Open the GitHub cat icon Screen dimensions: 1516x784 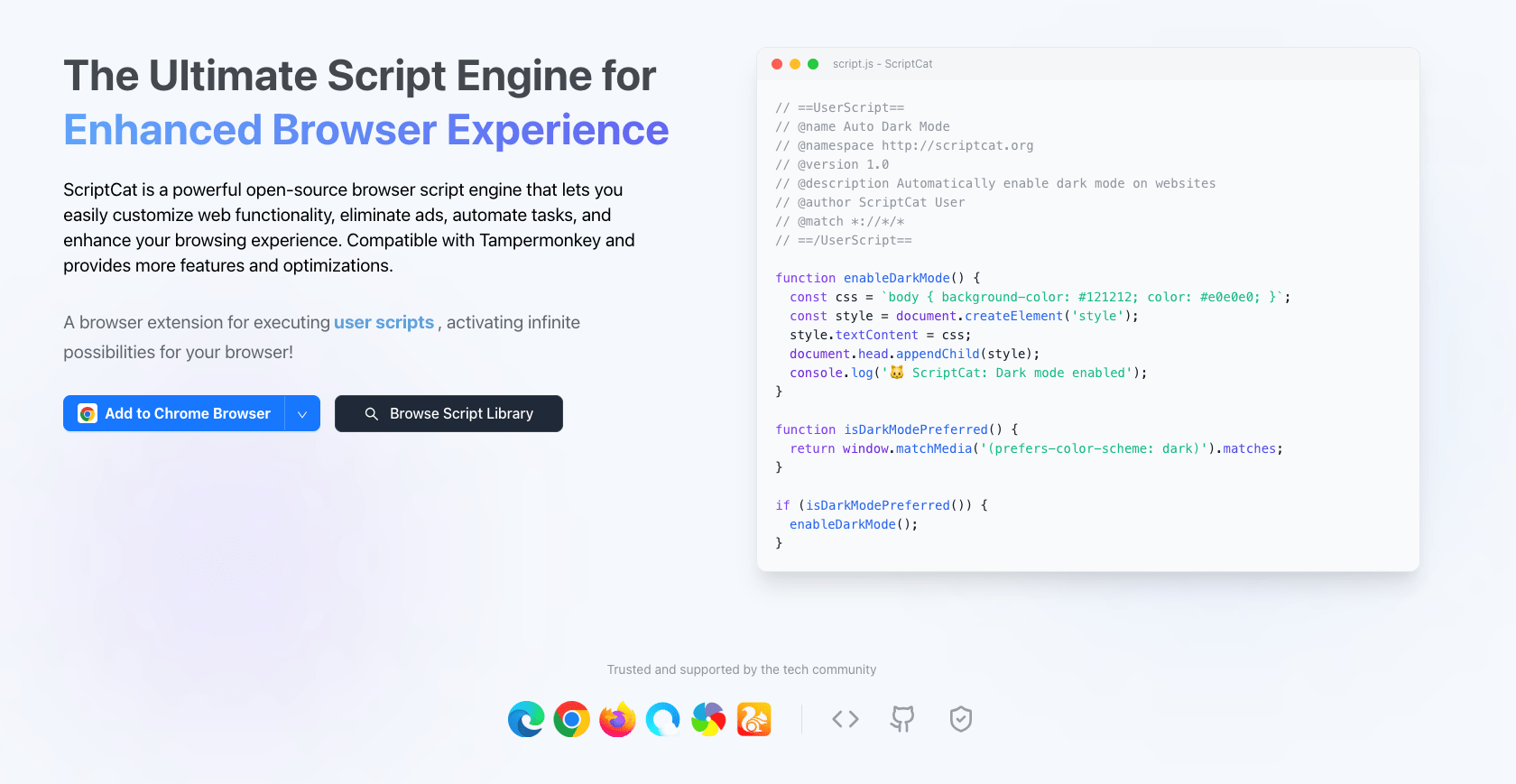[902, 719]
